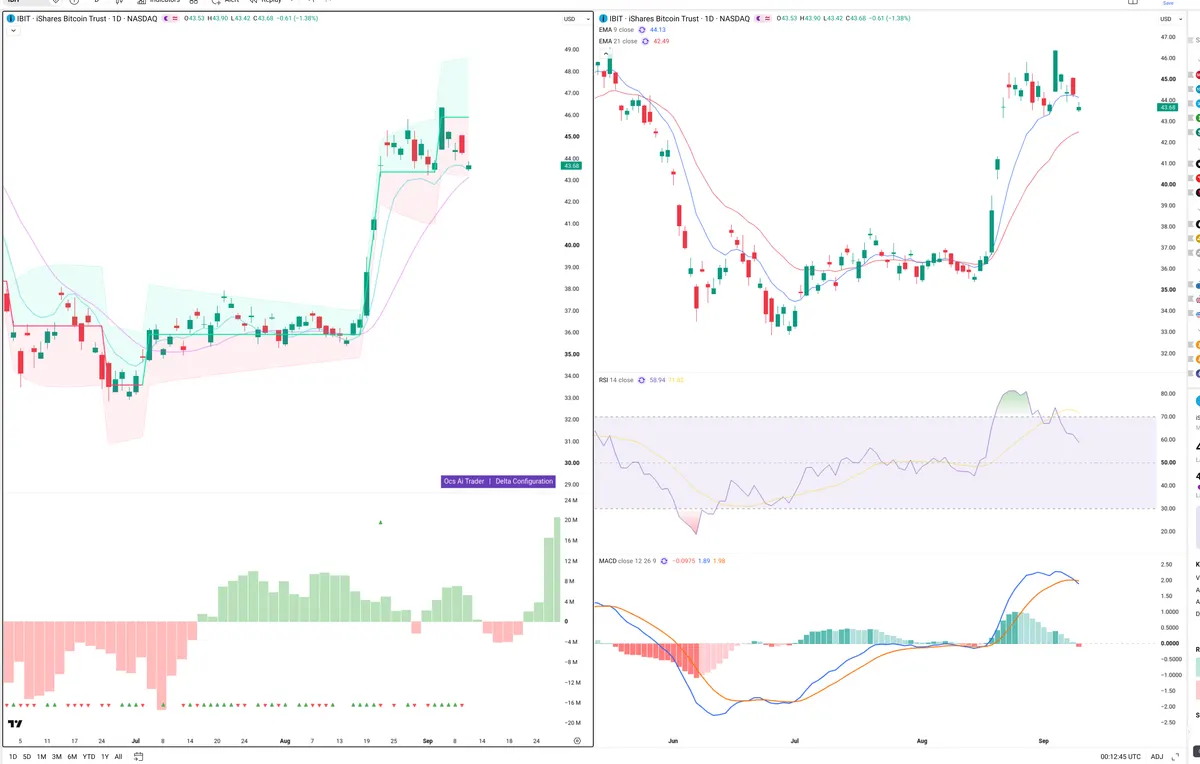The height and width of the screenshot is (764, 1200).
Task: Click the EMA 21 close legend label
Action: [617, 41]
